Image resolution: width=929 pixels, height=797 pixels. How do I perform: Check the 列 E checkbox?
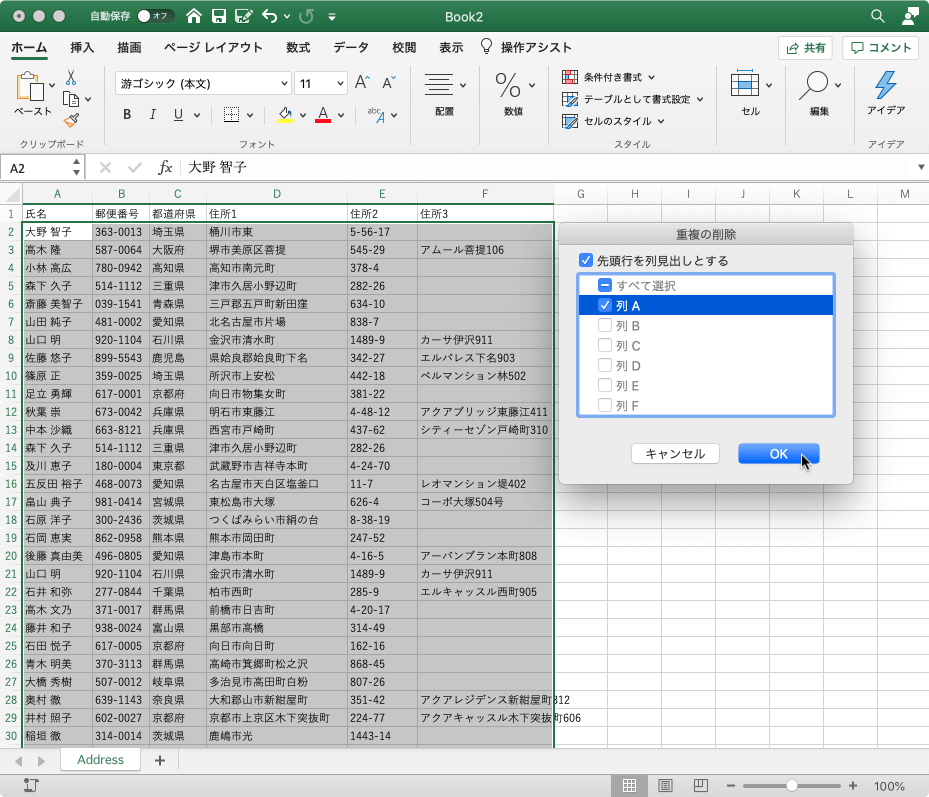click(604, 386)
